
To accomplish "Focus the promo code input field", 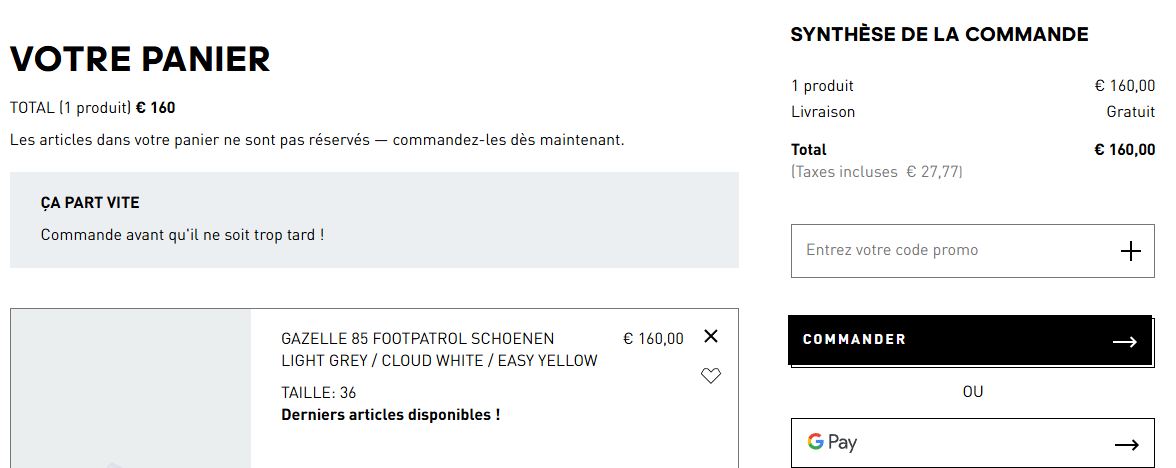I will pyautogui.click(x=950, y=250).
